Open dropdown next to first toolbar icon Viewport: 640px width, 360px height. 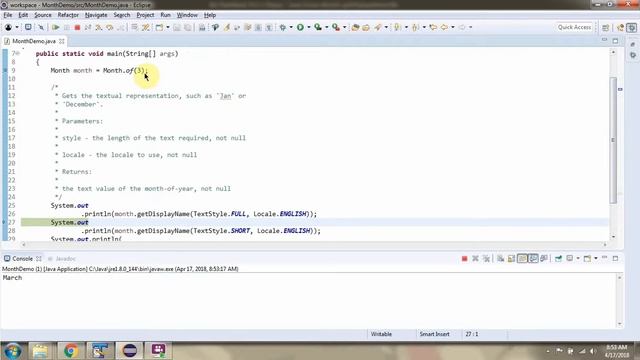click(x=17, y=27)
